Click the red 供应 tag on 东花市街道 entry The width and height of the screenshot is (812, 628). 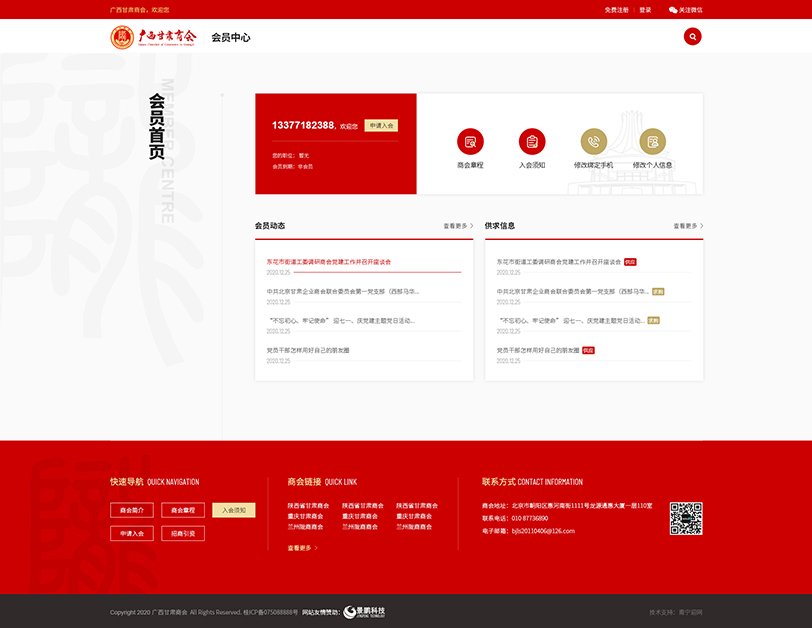tap(630, 262)
